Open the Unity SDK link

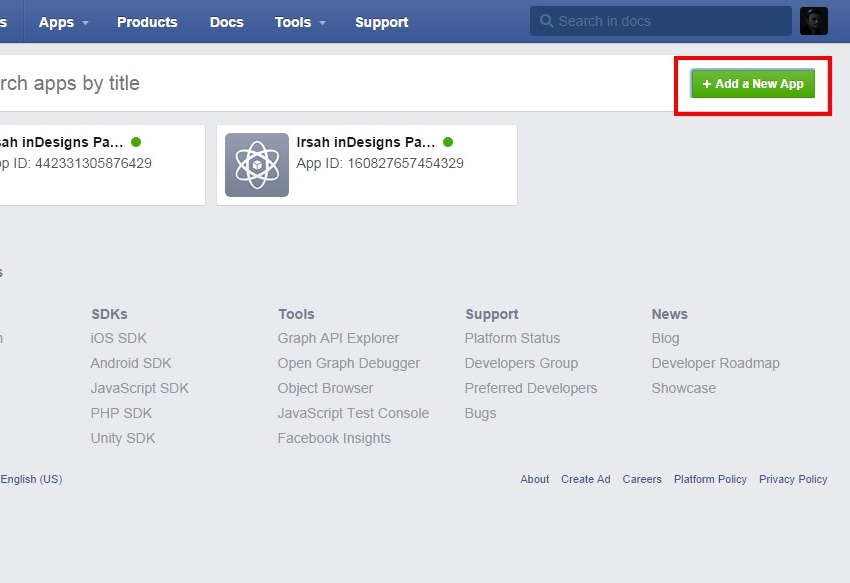(x=123, y=438)
